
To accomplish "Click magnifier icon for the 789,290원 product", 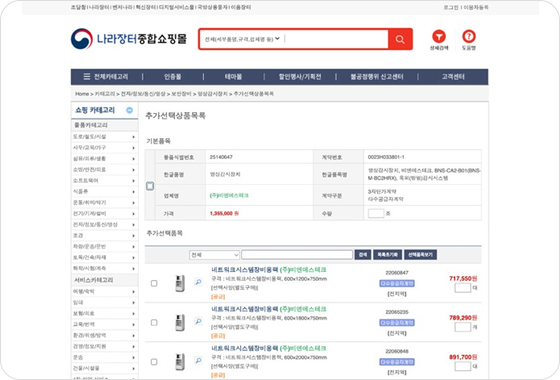I will pyautogui.click(x=198, y=321).
